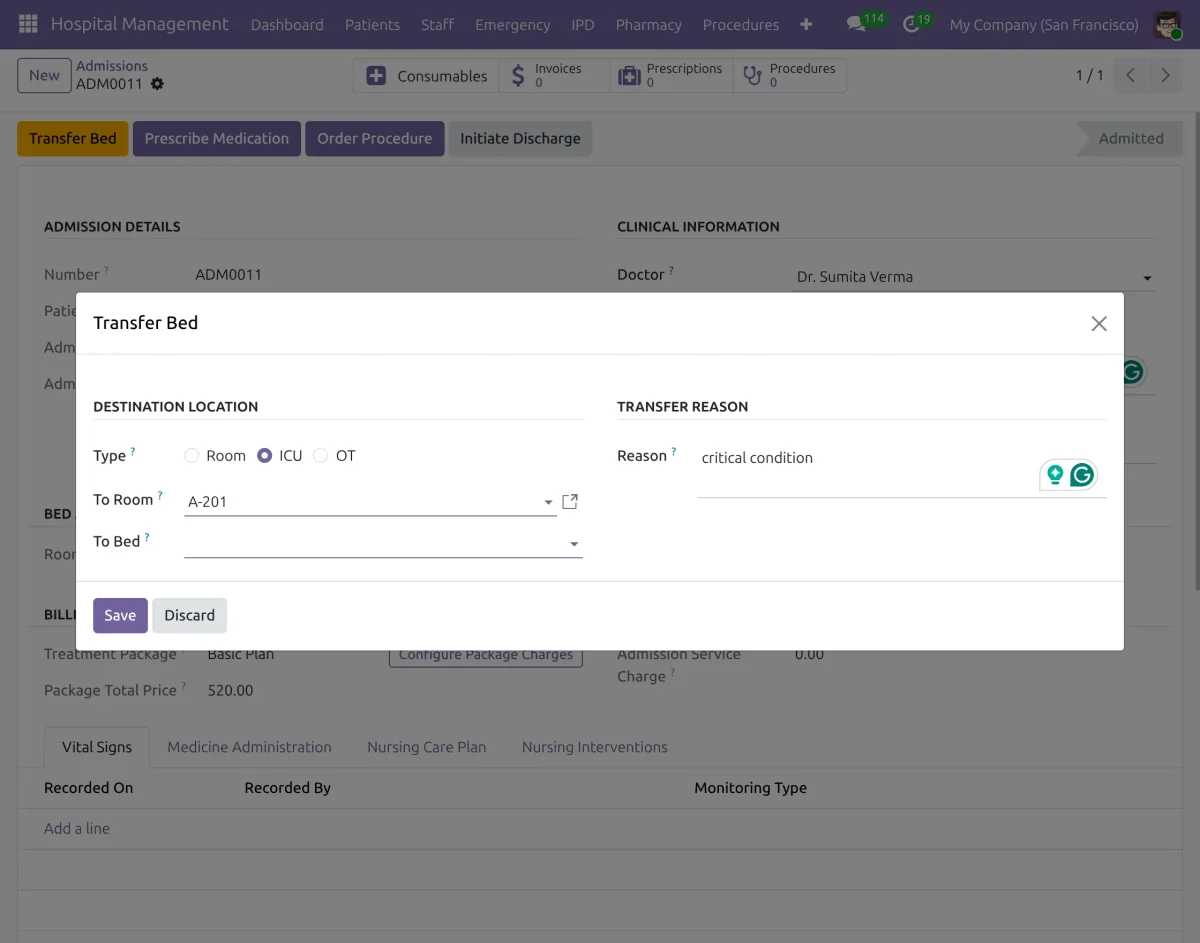Click the Prescribe Medication button

[x=217, y=139]
